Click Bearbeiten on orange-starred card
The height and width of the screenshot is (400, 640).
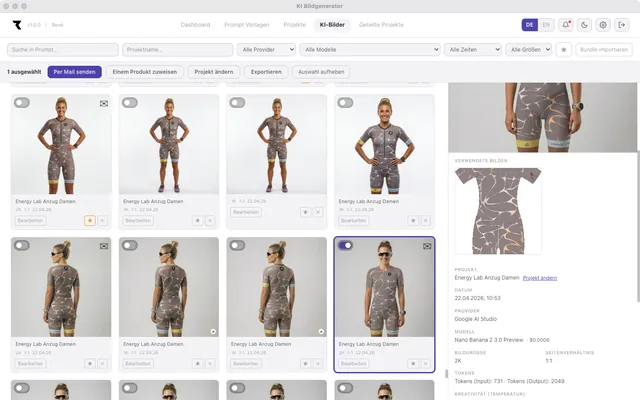coord(30,220)
